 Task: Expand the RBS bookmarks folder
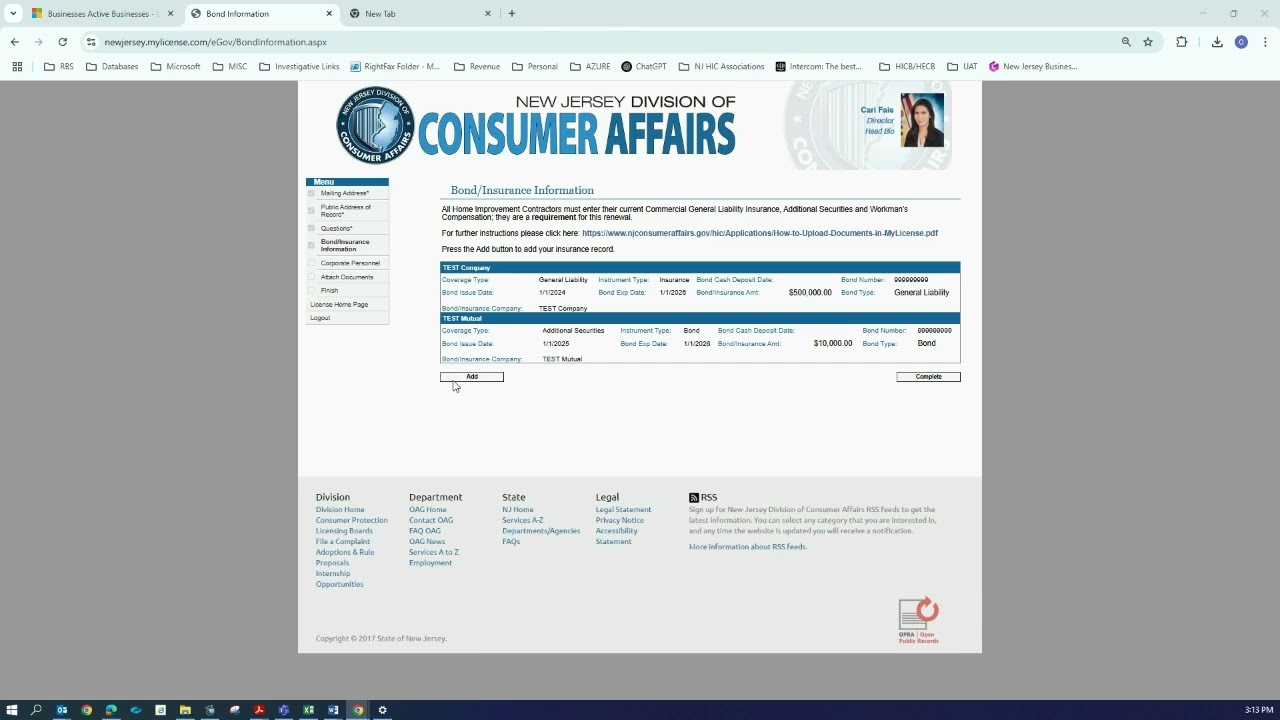(58, 66)
